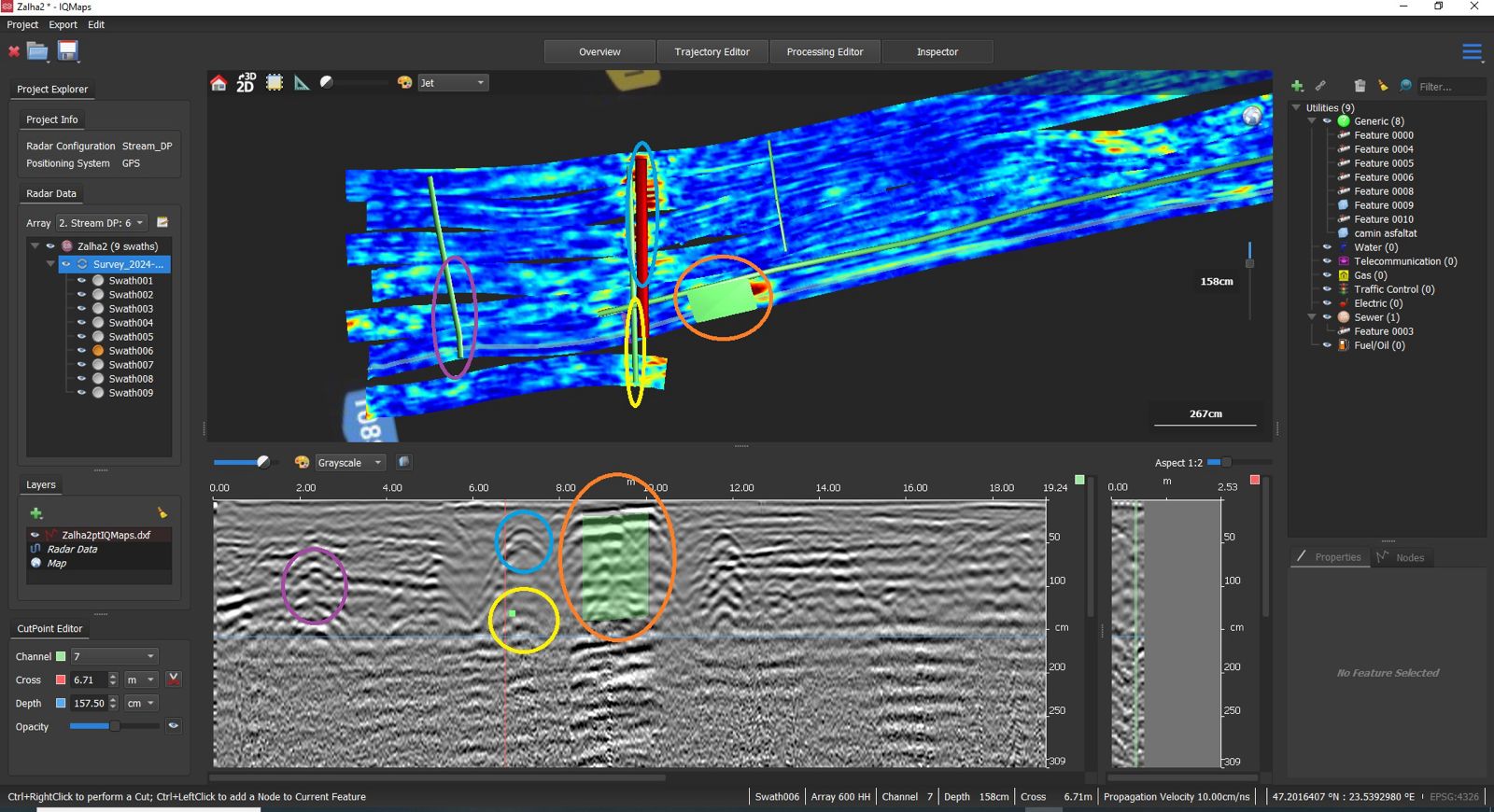
Task: Click the search magnifier beside Filter box
Action: click(1405, 86)
